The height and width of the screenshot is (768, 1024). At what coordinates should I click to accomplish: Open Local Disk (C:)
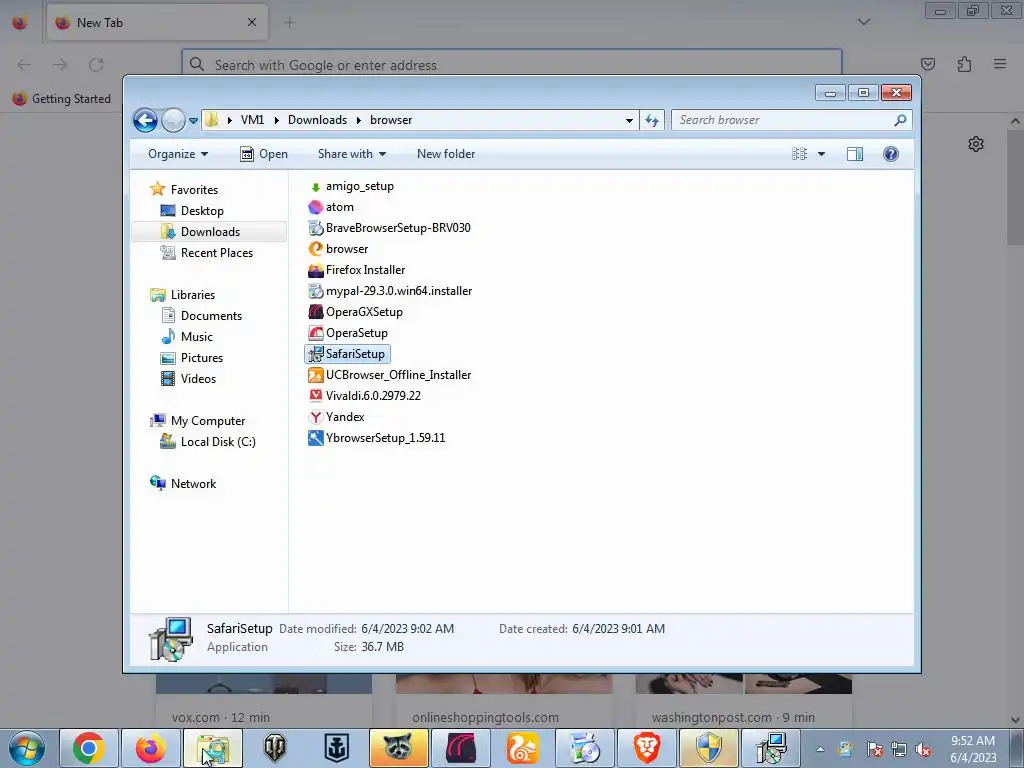point(208,442)
